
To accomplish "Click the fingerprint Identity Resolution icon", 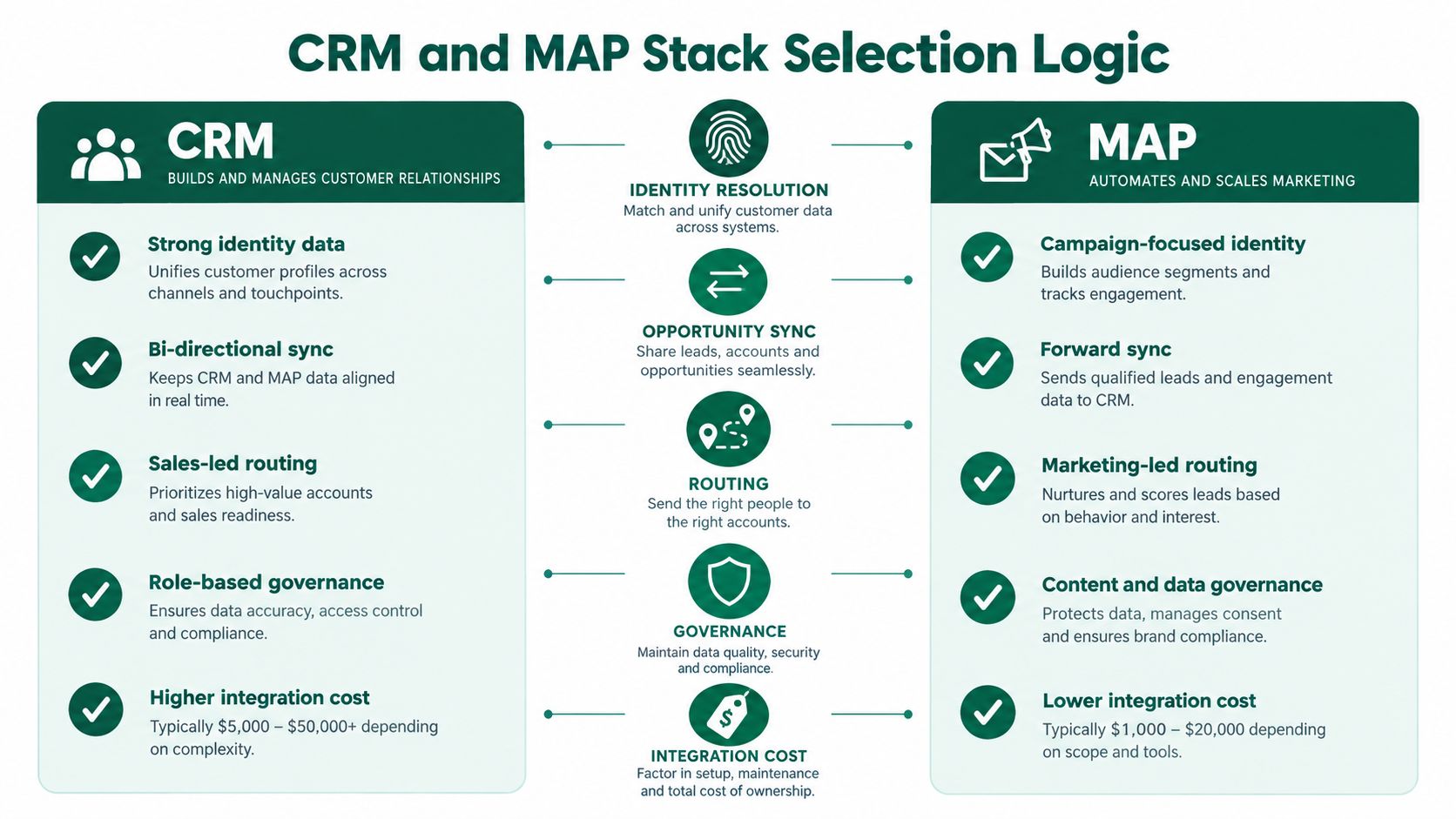I will coord(728,138).
